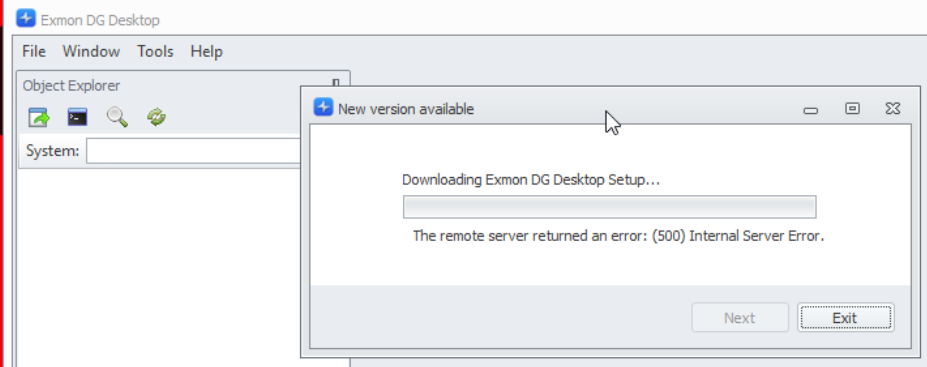Screen dimensions: 927x367
Task: Click the window with green arrow icon
Action: [x=39, y=117]
